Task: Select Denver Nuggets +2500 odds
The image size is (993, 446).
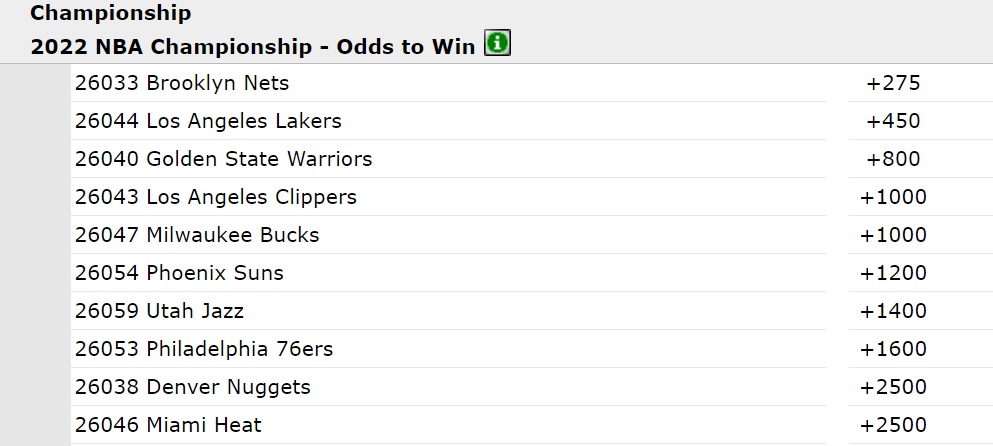Action: (x=893, y=387)
